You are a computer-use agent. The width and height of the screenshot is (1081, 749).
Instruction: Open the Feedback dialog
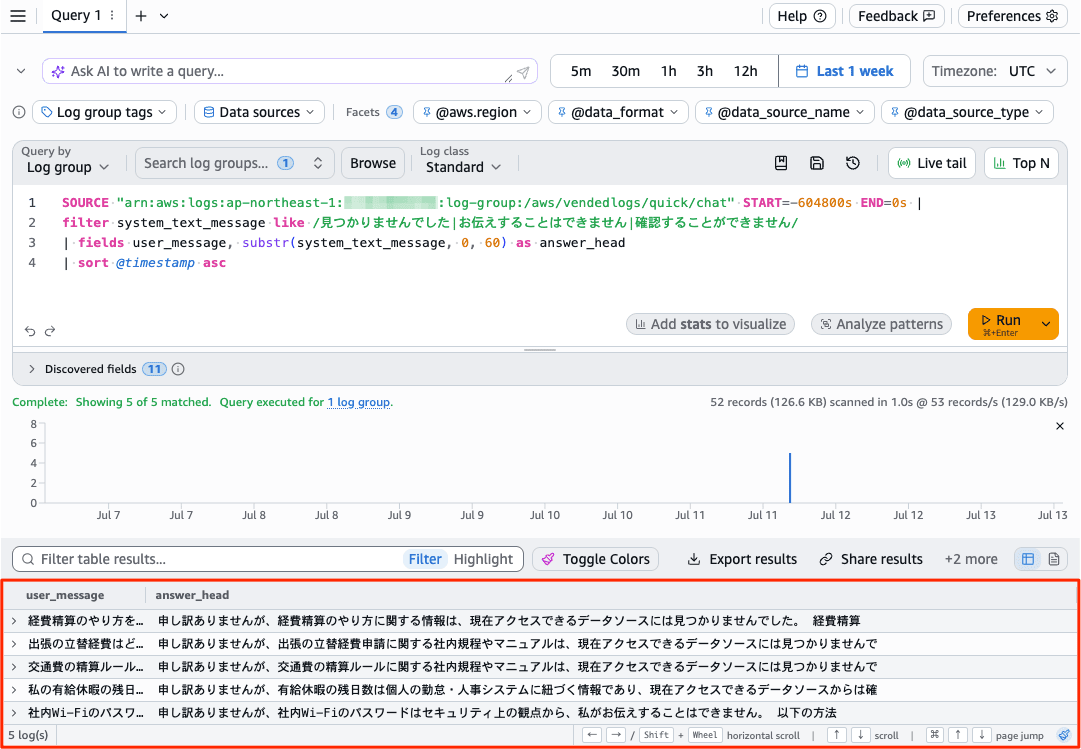pos(896,16)
